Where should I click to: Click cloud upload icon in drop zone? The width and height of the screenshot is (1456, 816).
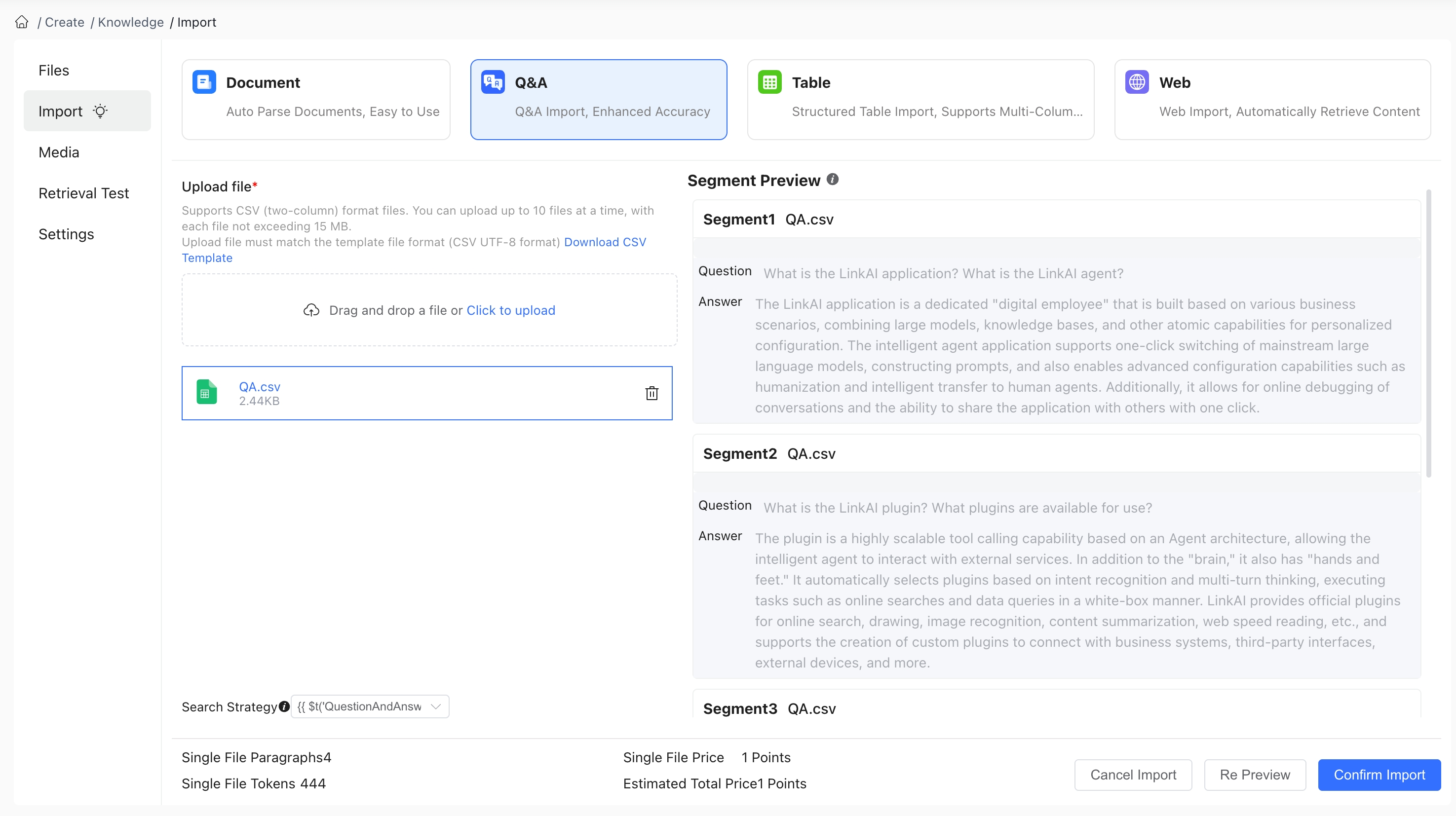click(x=311, y=310)
